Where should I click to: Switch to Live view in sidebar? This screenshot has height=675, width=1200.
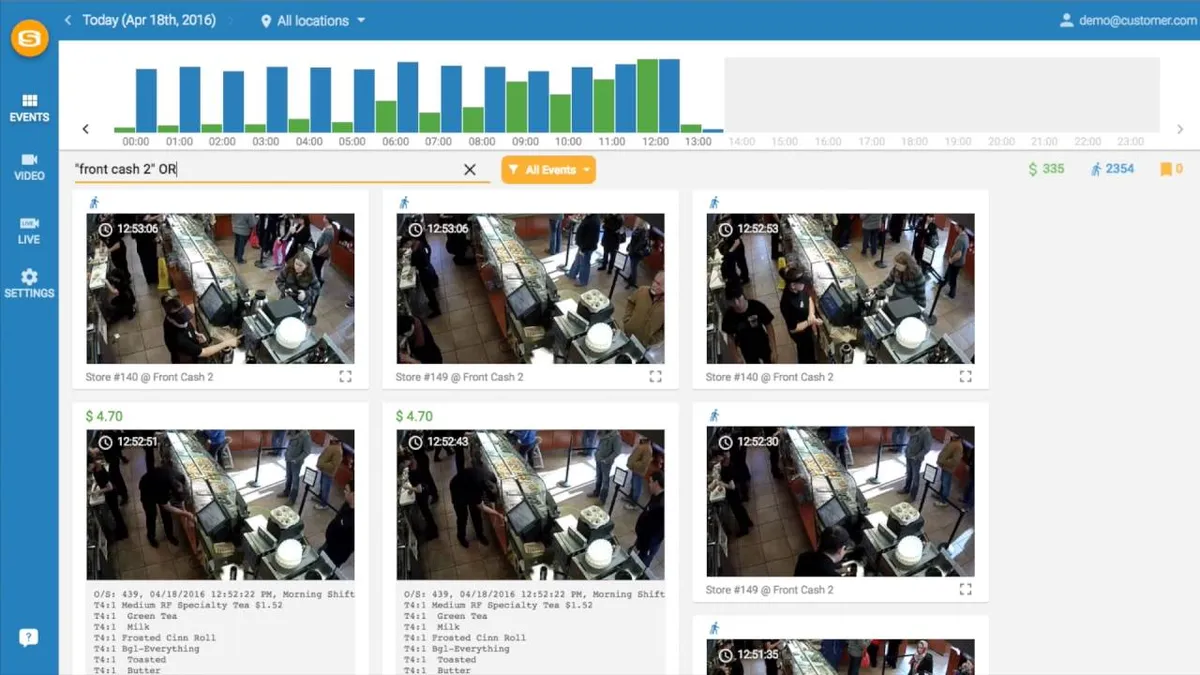[x=29, y=230]
